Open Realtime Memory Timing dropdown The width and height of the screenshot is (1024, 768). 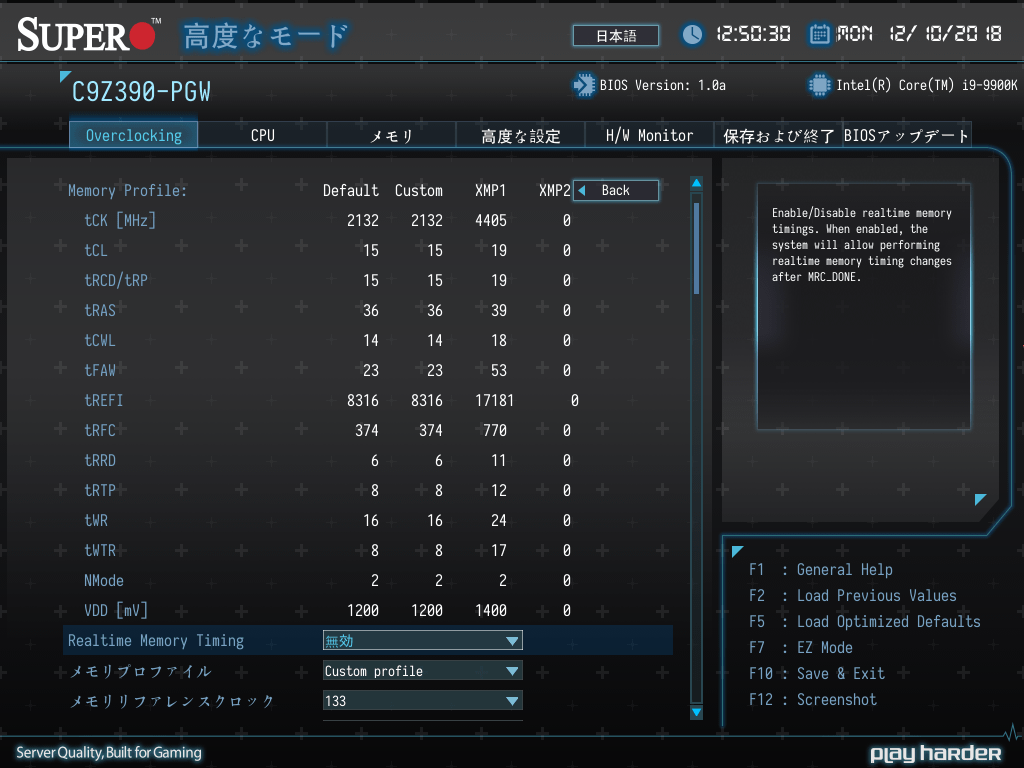tap(423, 641)
